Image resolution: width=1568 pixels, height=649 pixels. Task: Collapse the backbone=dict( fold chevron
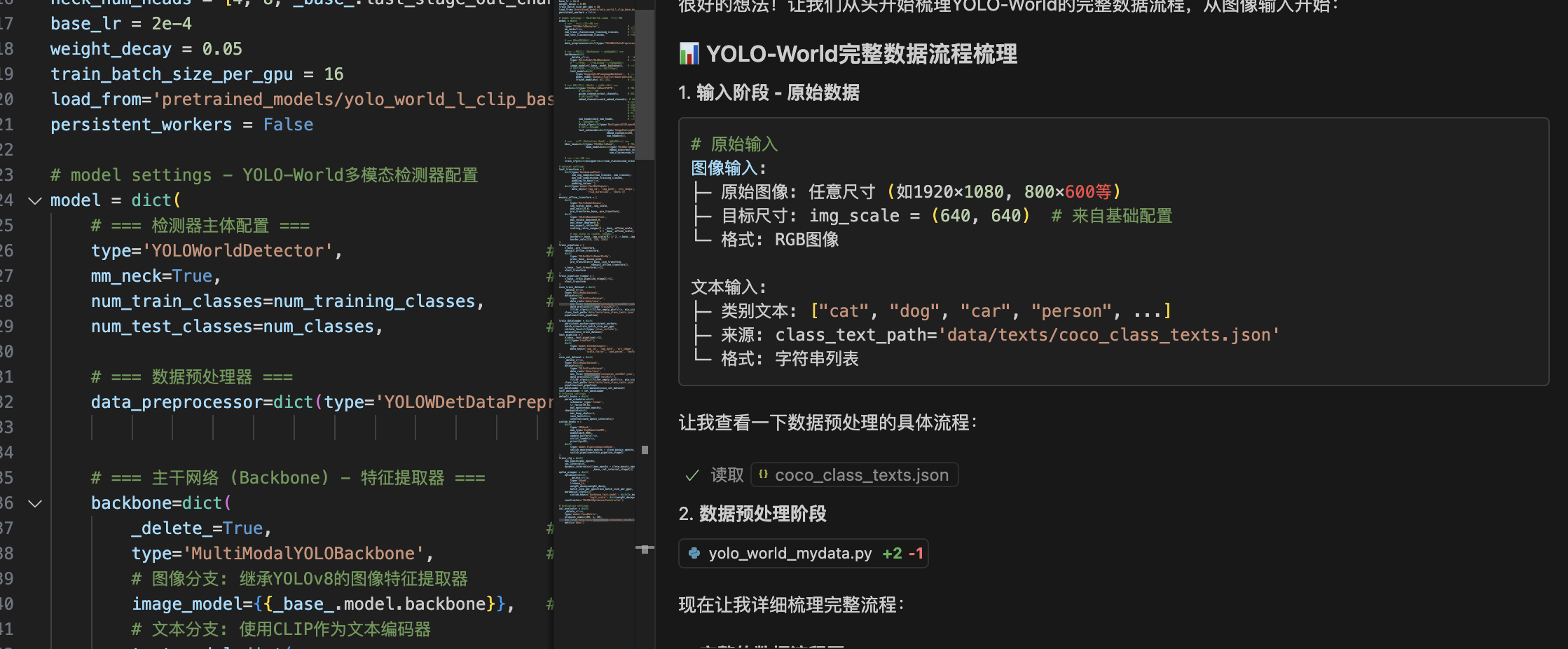click(35, 504)
